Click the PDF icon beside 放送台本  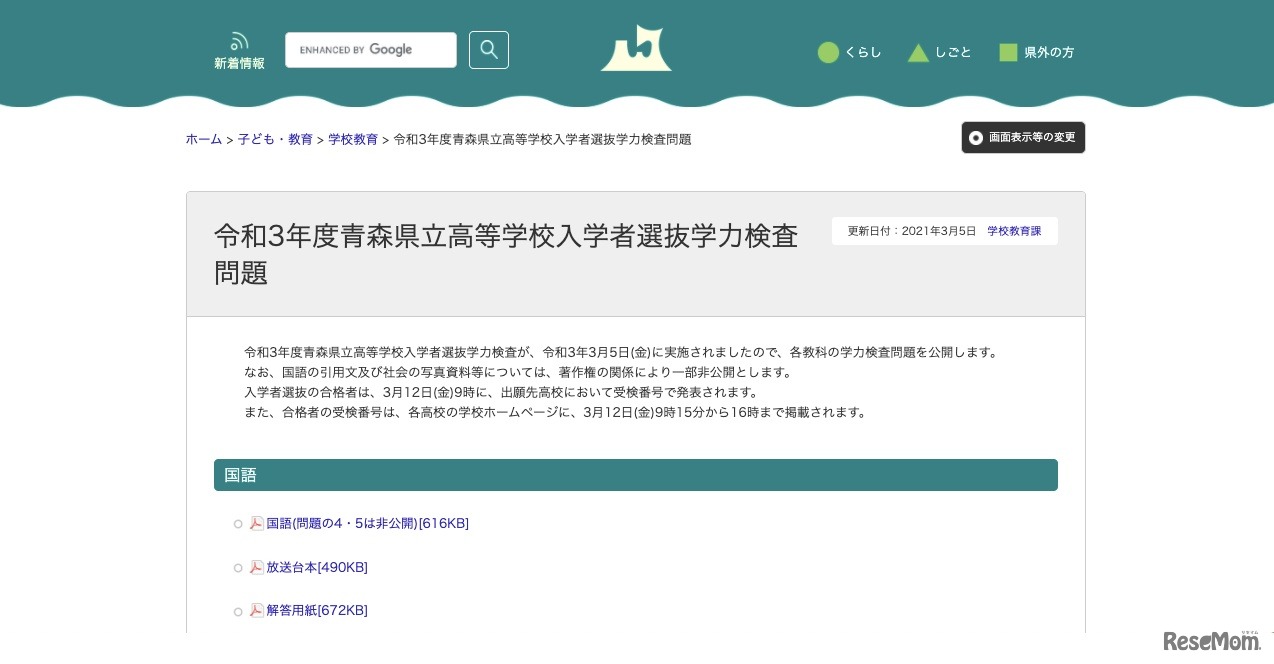click(x=258, y=567)
